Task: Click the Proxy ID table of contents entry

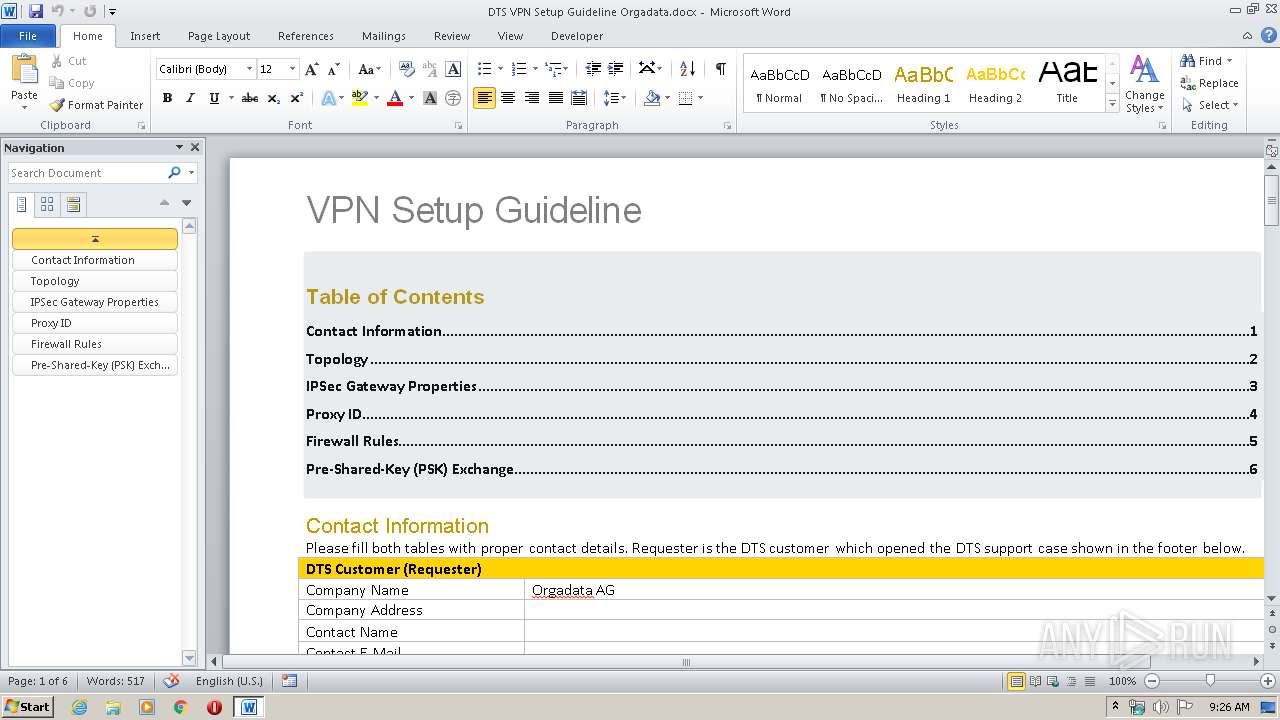Action: click(781, 414)
